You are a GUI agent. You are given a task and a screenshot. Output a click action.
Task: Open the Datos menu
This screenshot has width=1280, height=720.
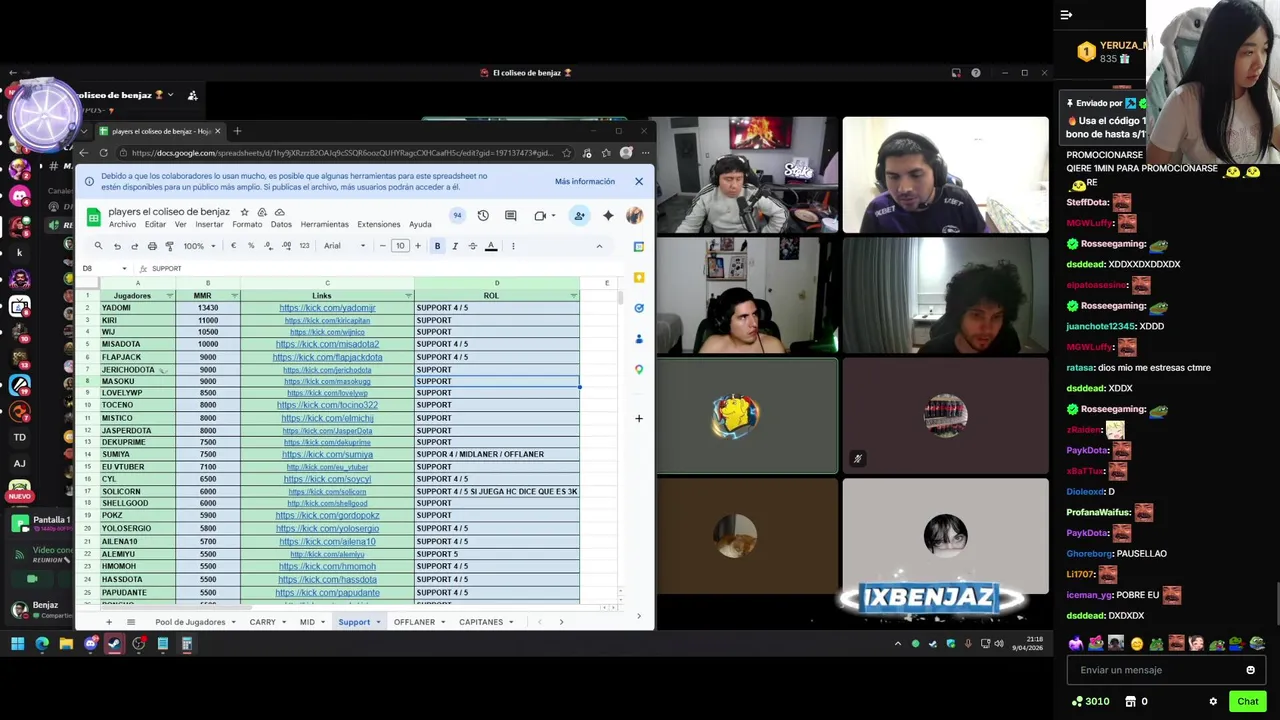click(281, 225)
